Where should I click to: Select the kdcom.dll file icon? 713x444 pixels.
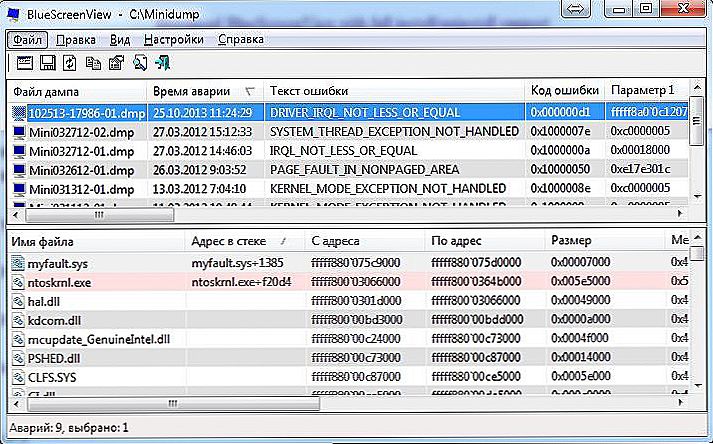click(18, 320)
